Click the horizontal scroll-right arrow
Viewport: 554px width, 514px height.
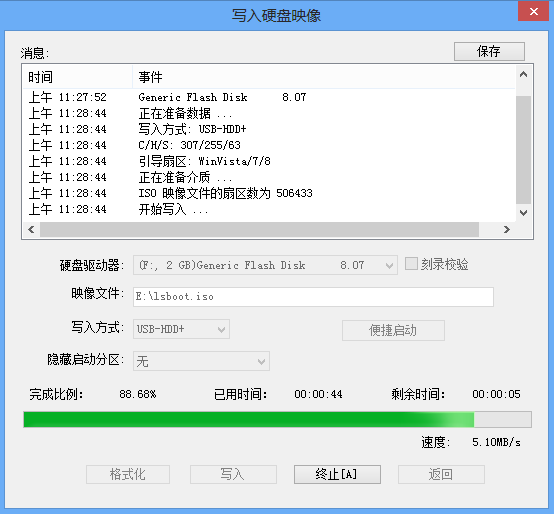tap(507, 230)
